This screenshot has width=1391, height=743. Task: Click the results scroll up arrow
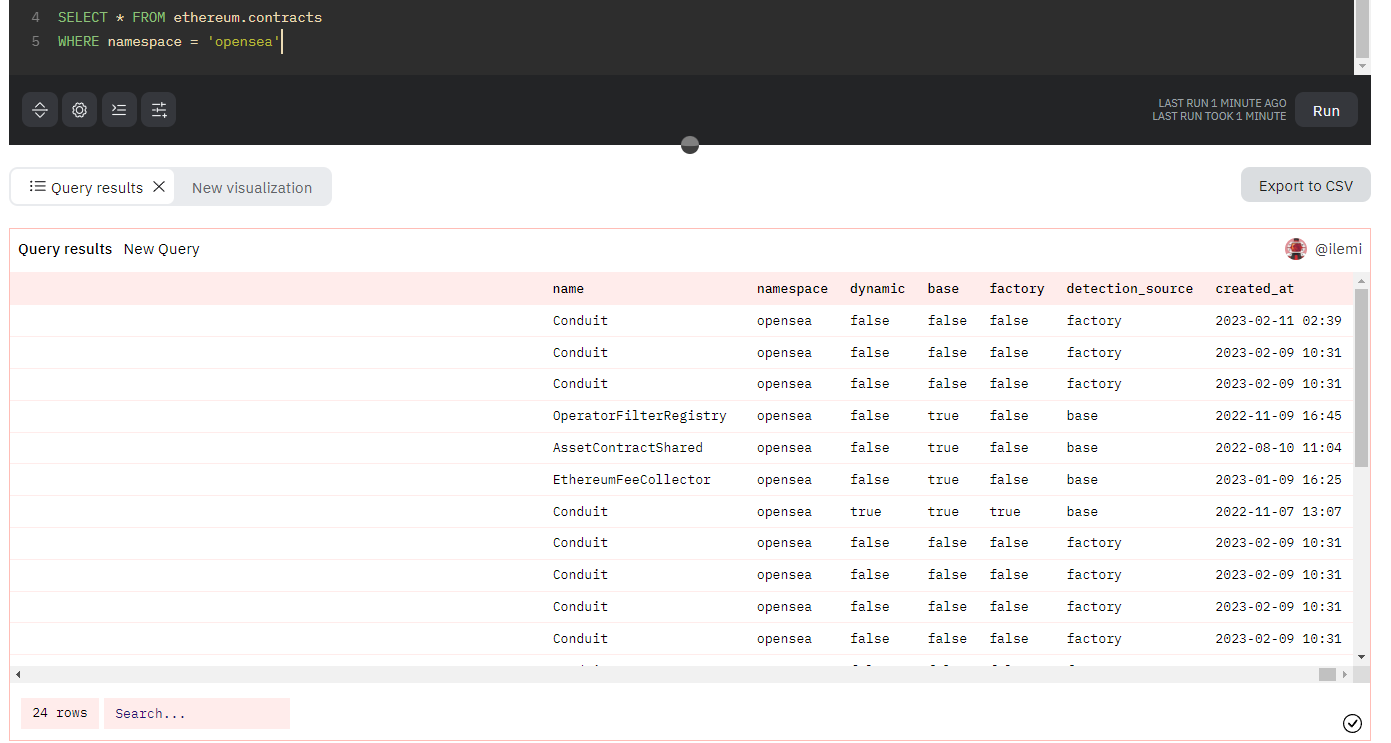click(x=1361, y=279)
